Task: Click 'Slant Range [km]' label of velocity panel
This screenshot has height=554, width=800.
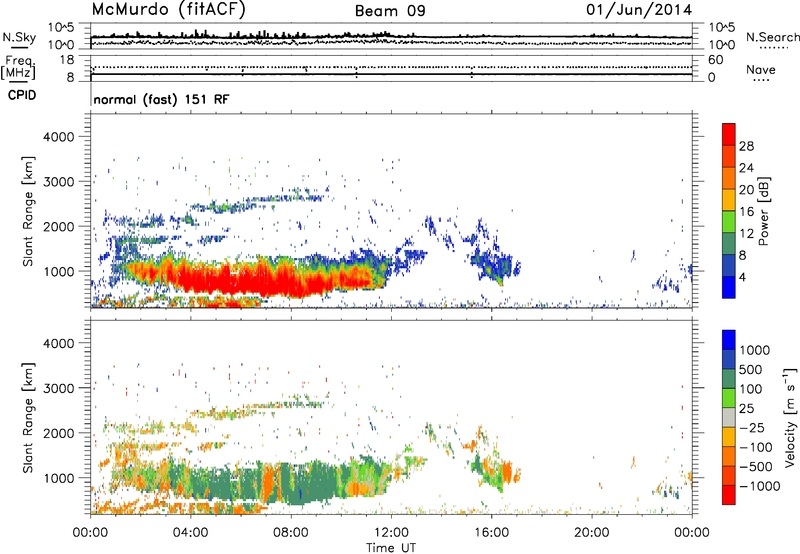Action: coord(28,417)
